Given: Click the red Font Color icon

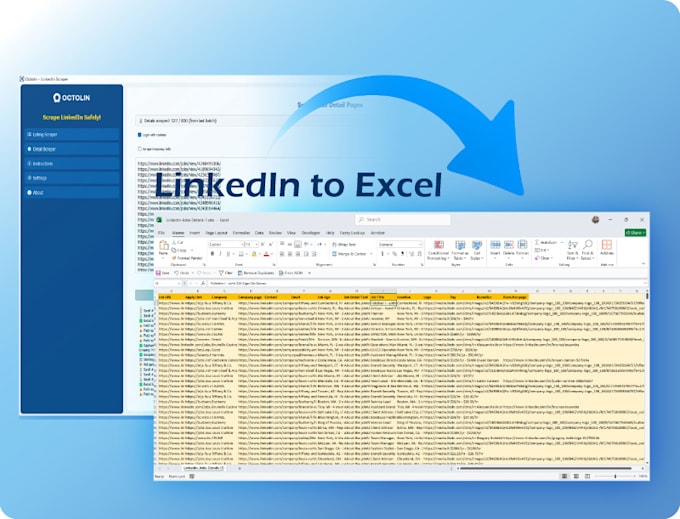Looking at the screenshot, I should point(266,254).
